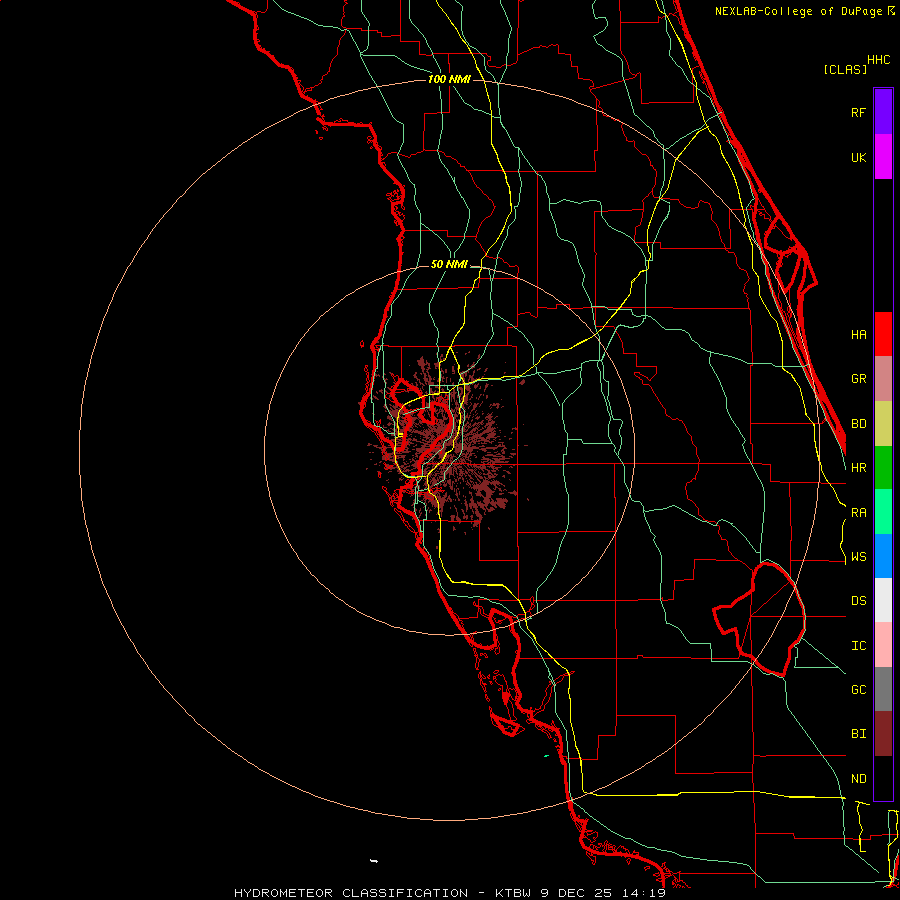The image size is (900, 900).
Task: Click the GC gray legend swatch
Action: pyautogui.click(x=883, y=689)
